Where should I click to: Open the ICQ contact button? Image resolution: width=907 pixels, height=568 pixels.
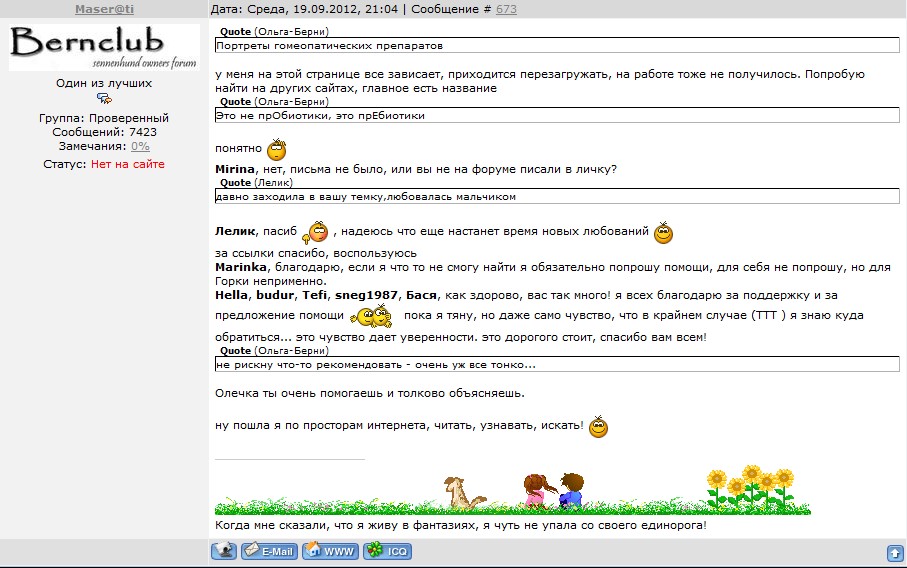pyautogui.click(x=388, y=551)
